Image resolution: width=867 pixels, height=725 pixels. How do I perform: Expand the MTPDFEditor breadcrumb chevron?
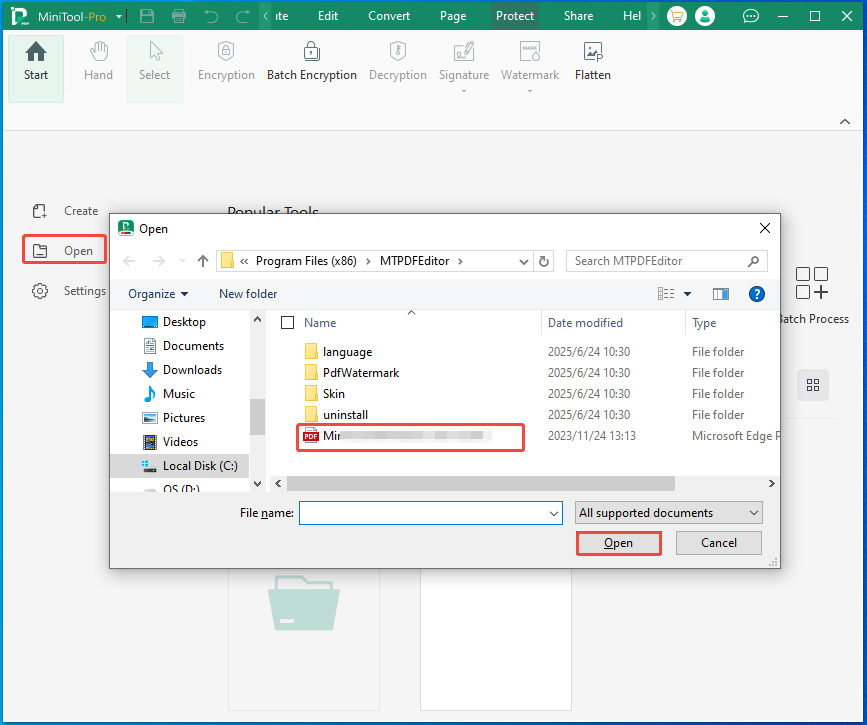(x=461, y=261)
